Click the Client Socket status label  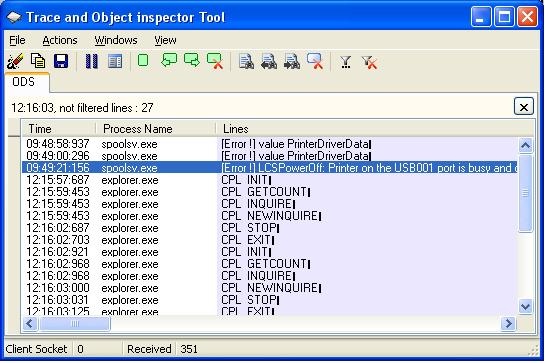[36, 349]
